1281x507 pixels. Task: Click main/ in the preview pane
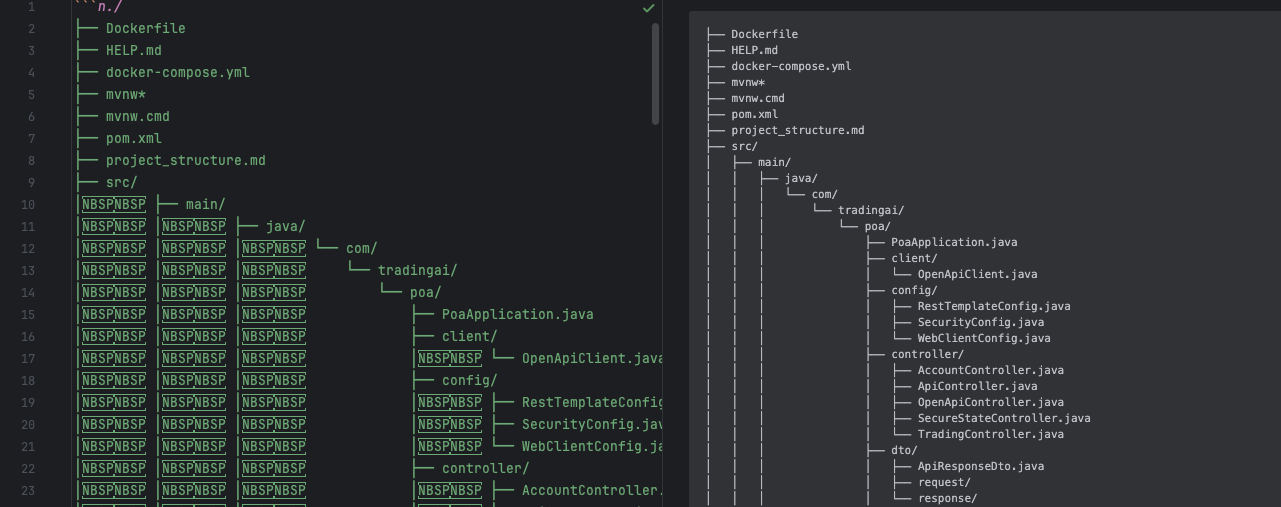tap(774, 162)
